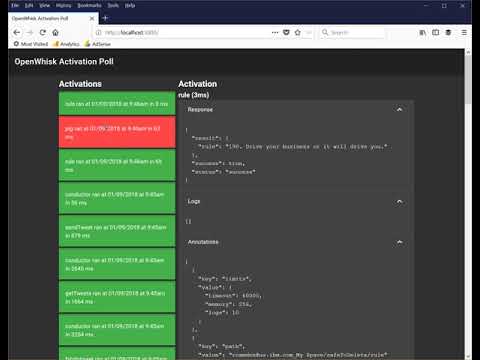The image size is (480, 360).
Task: Open the History menu
Action: tap(63, 5)
